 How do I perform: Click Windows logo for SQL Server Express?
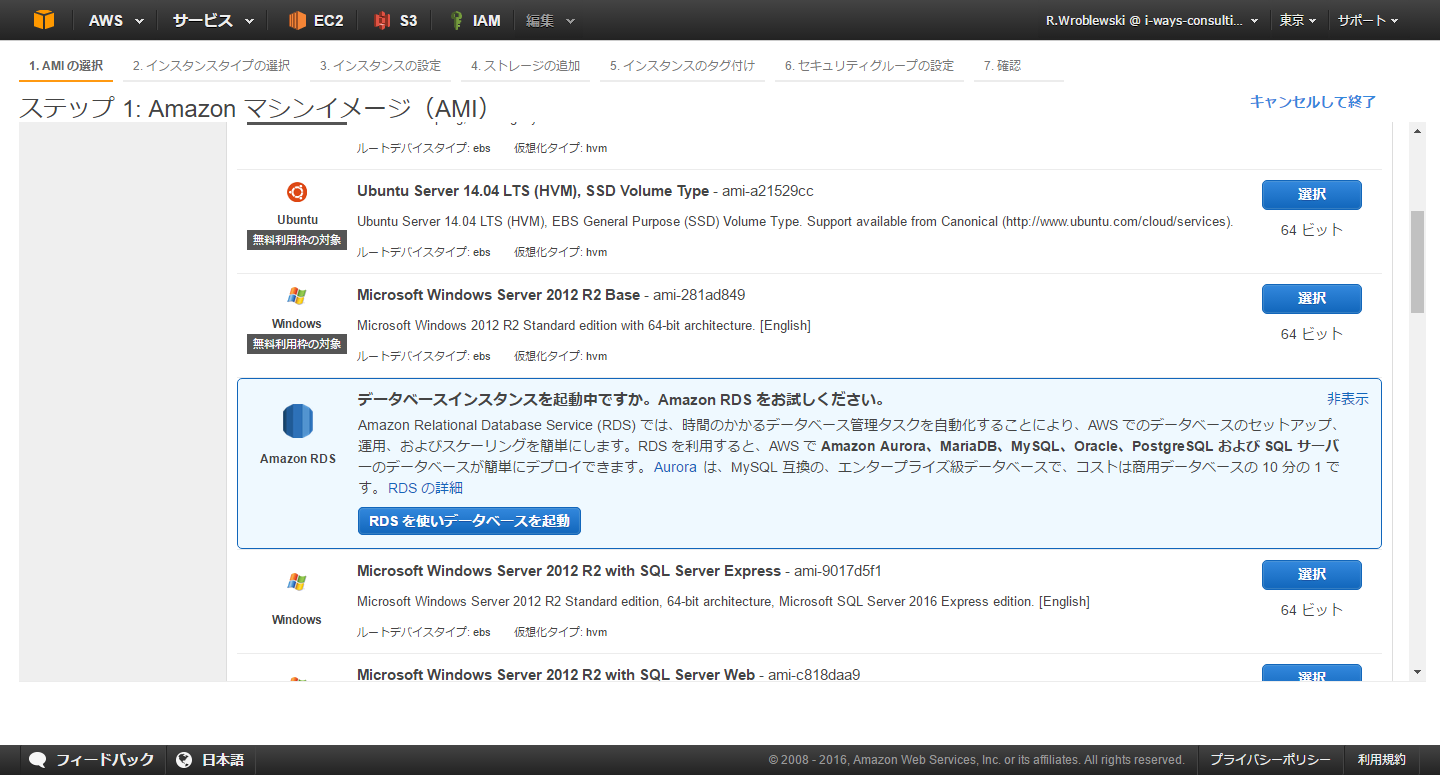297,582
